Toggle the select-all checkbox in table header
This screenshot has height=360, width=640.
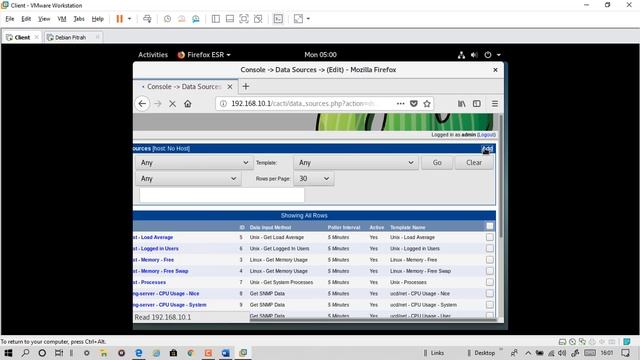490,226
